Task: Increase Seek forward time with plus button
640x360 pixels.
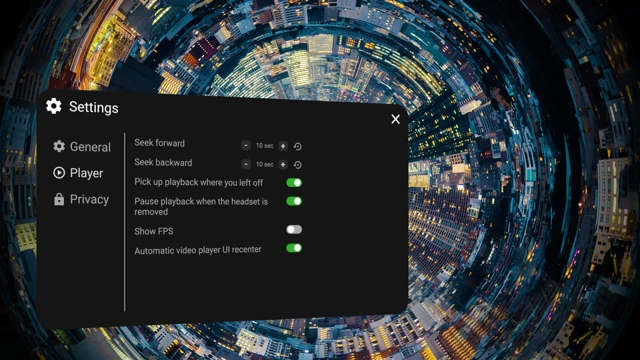Action: 283,146
